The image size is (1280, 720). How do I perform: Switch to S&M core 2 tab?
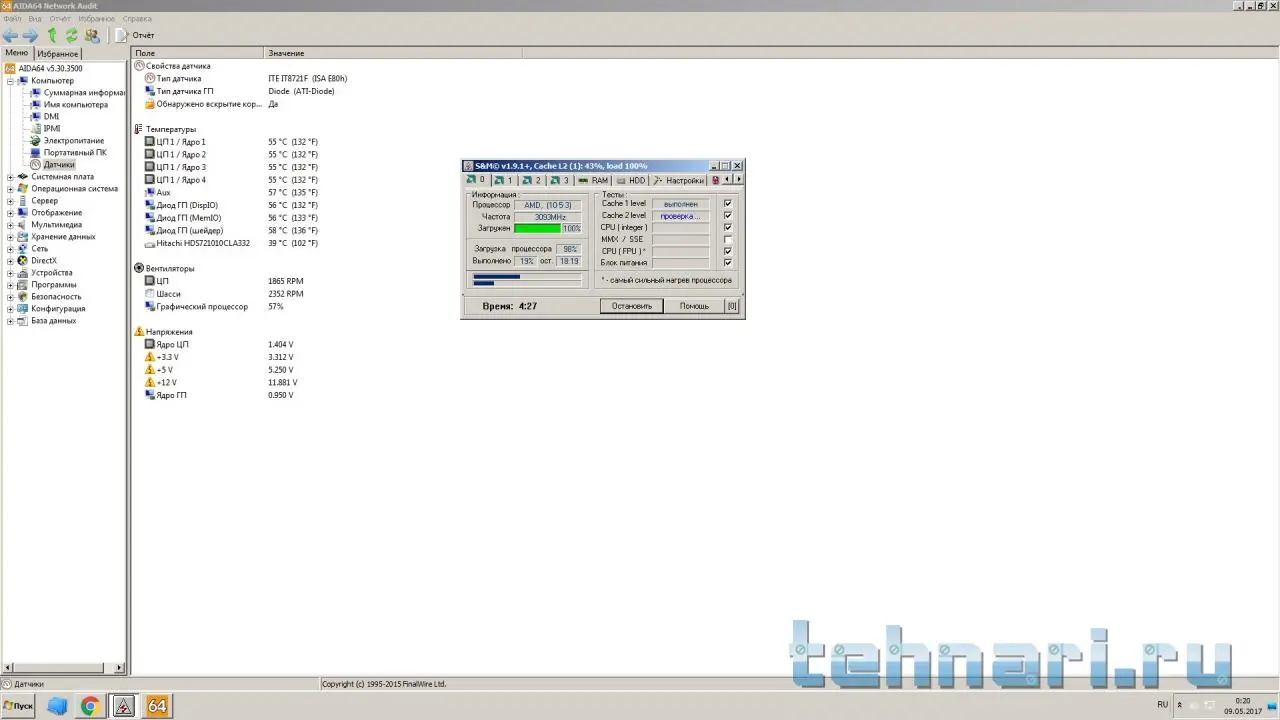pyautogui.click(x=531, y=181)
